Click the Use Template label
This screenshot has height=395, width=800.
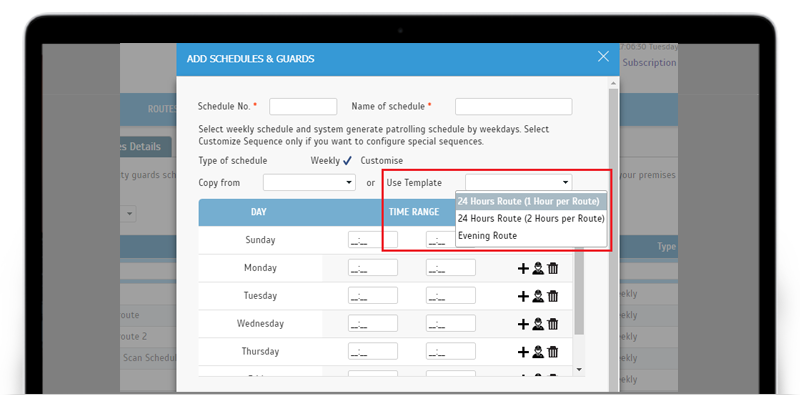414,183
